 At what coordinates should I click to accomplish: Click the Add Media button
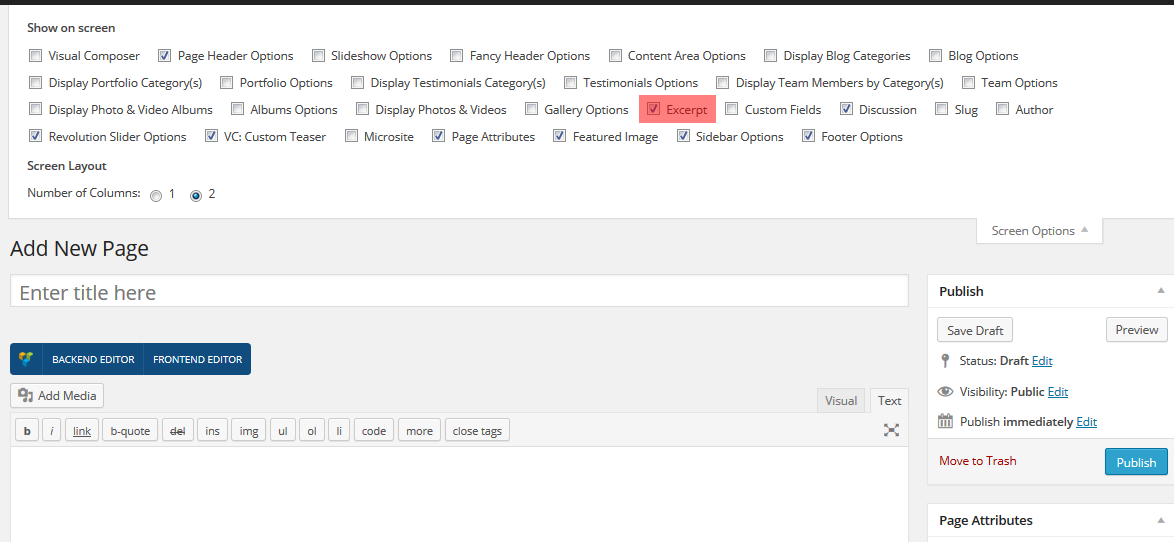(x=57, y=396)
